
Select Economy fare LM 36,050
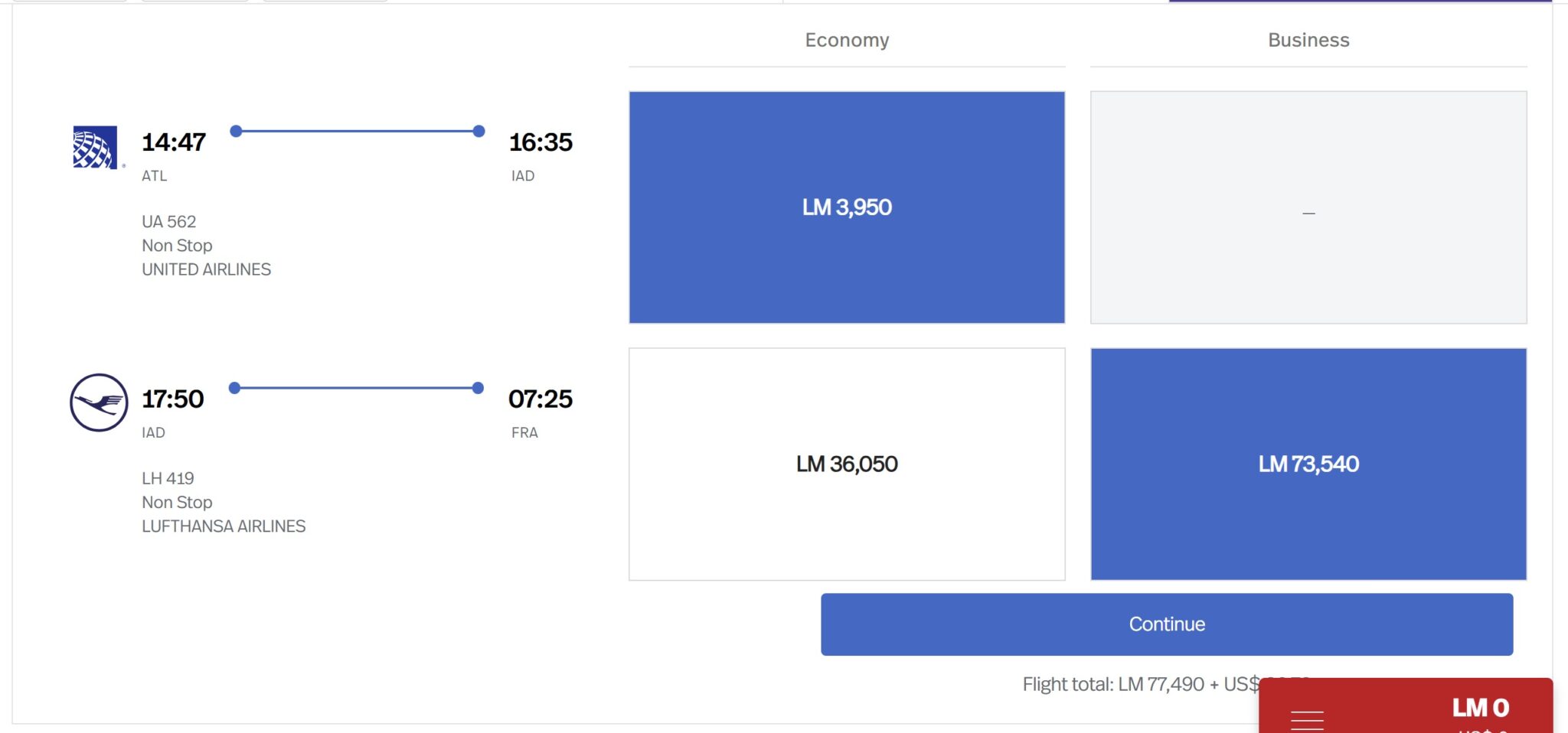coord(847,464)
